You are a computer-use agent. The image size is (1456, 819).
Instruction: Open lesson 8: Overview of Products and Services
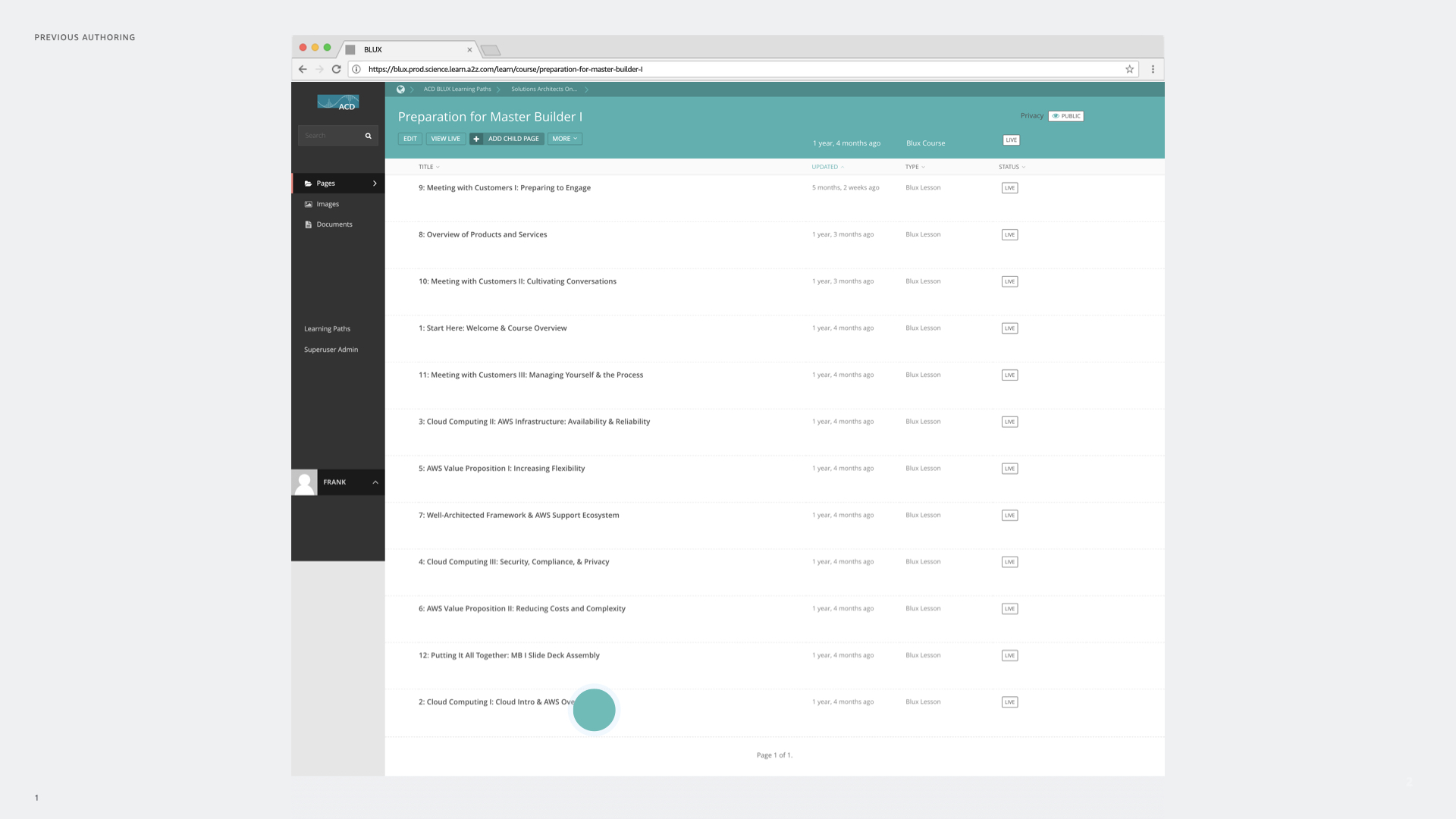pyautogui.click(x=482, y=235)
